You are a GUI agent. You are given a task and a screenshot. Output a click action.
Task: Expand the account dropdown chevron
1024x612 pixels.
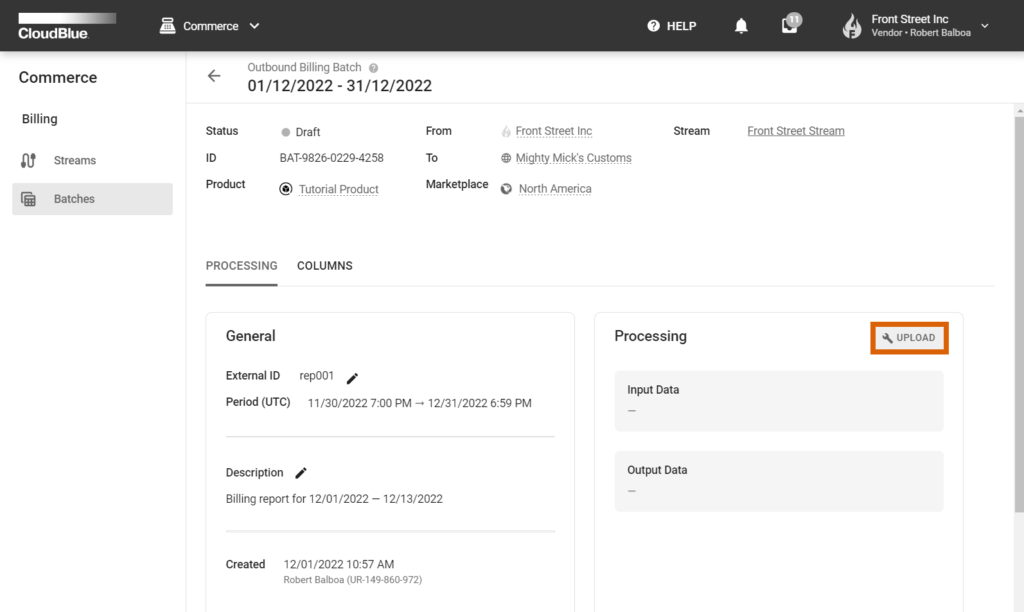(985, 26)
